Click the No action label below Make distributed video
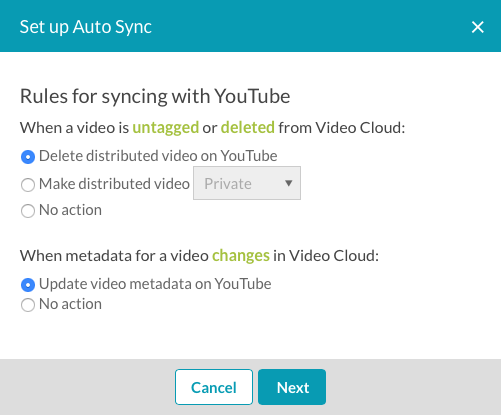This screenshot has width=501, height=415. 70,210
